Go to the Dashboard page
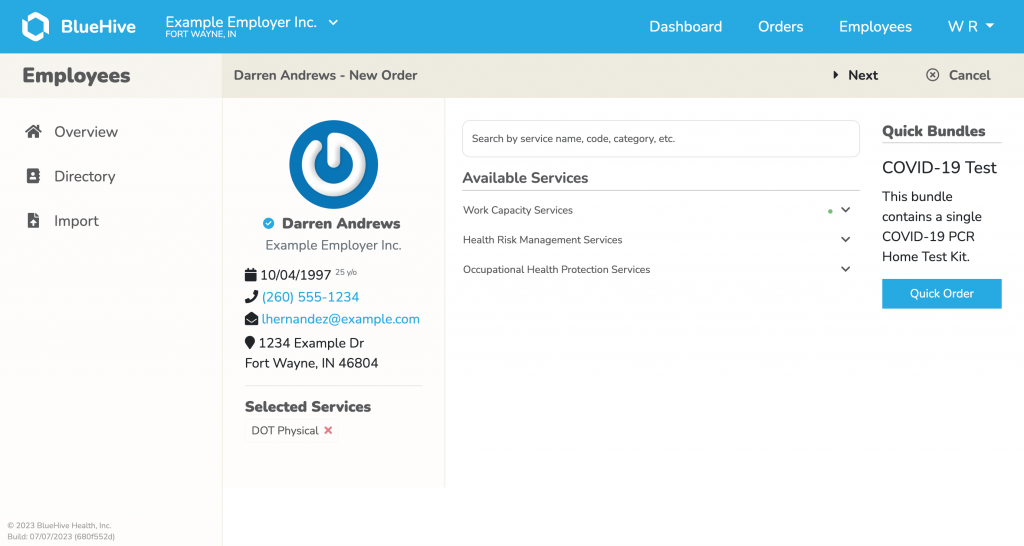Screen dimensions: 1024x546 click(685, 27)
